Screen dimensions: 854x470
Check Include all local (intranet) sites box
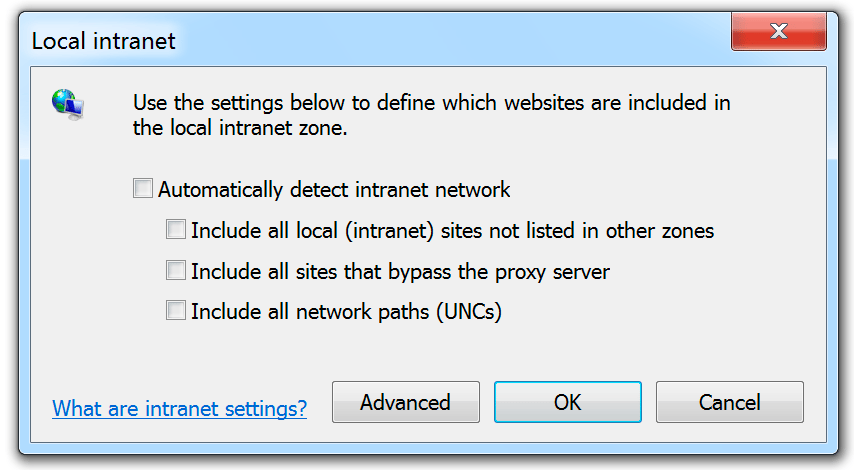point(175,229)
